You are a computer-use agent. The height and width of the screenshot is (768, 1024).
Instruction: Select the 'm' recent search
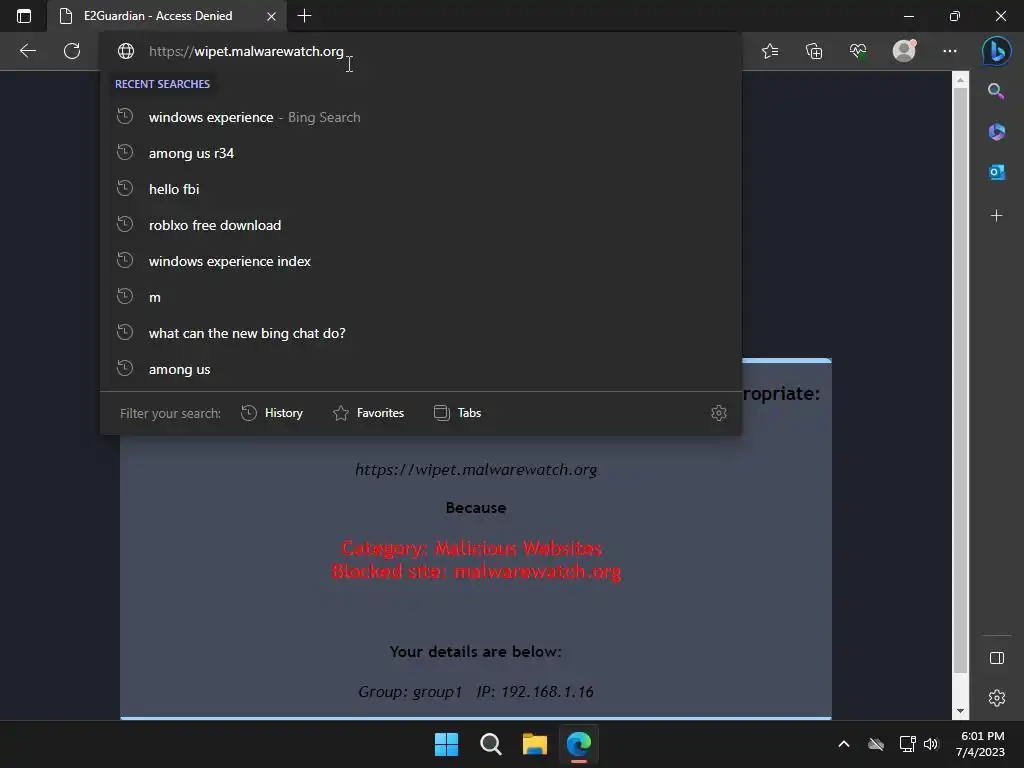[421, 297]
